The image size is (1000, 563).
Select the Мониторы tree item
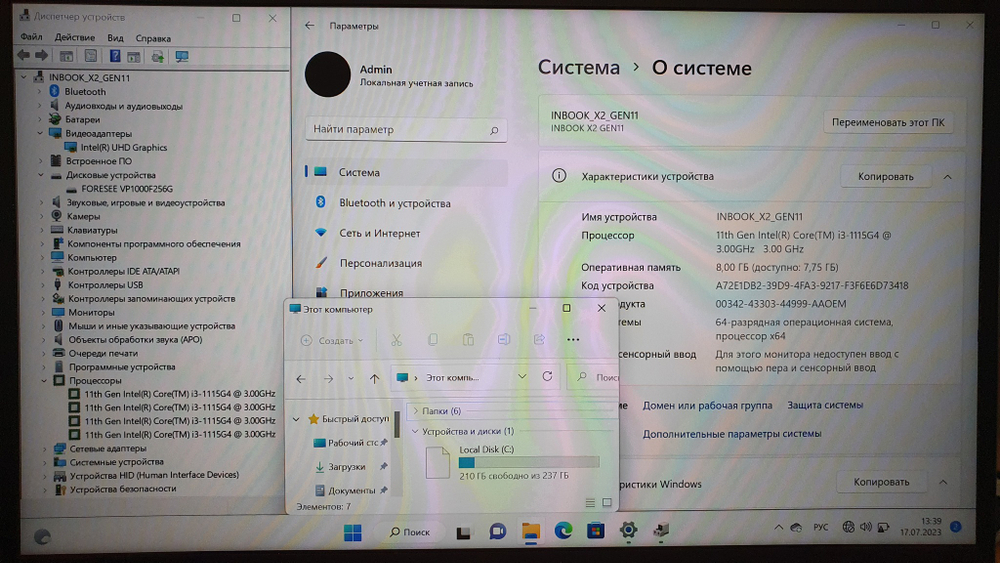click(91, 312)
